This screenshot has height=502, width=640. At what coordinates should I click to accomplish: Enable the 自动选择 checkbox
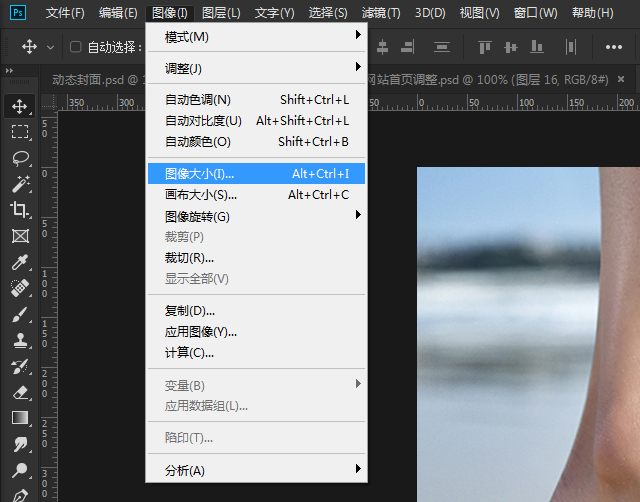tap(75, 47)
